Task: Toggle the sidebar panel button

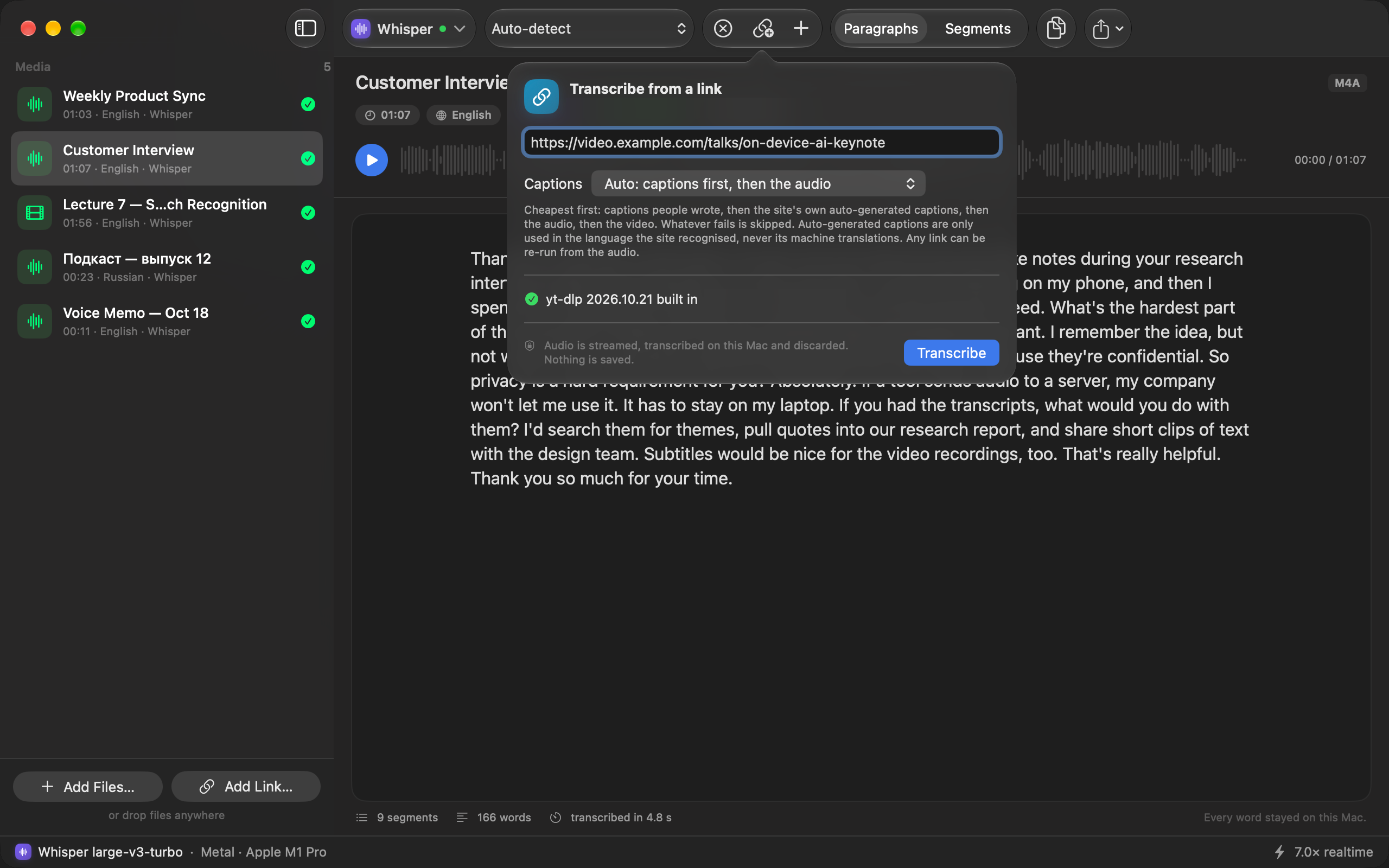Action: [x=305, y=28]
